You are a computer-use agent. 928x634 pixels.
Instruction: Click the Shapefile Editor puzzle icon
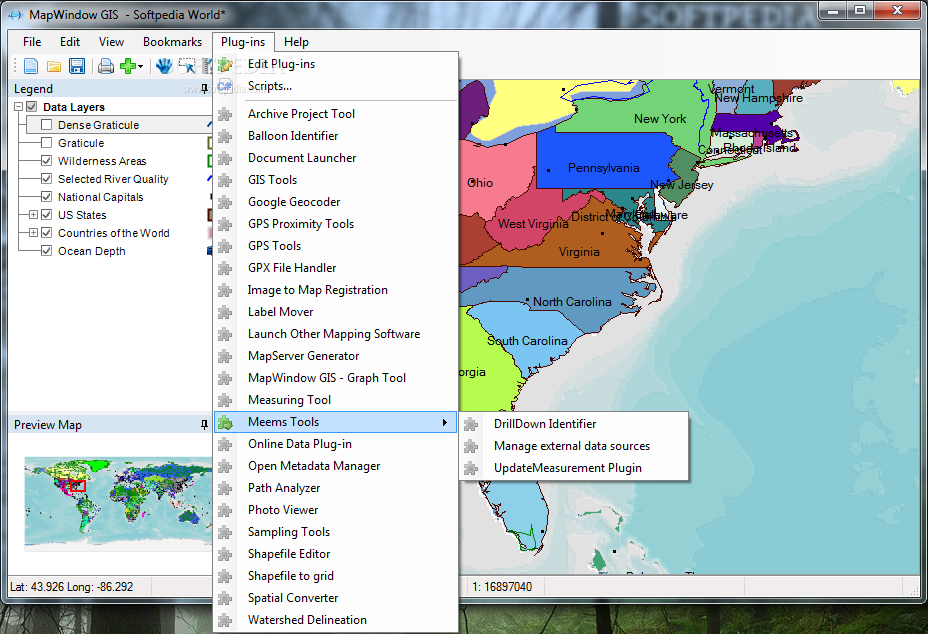225,554
